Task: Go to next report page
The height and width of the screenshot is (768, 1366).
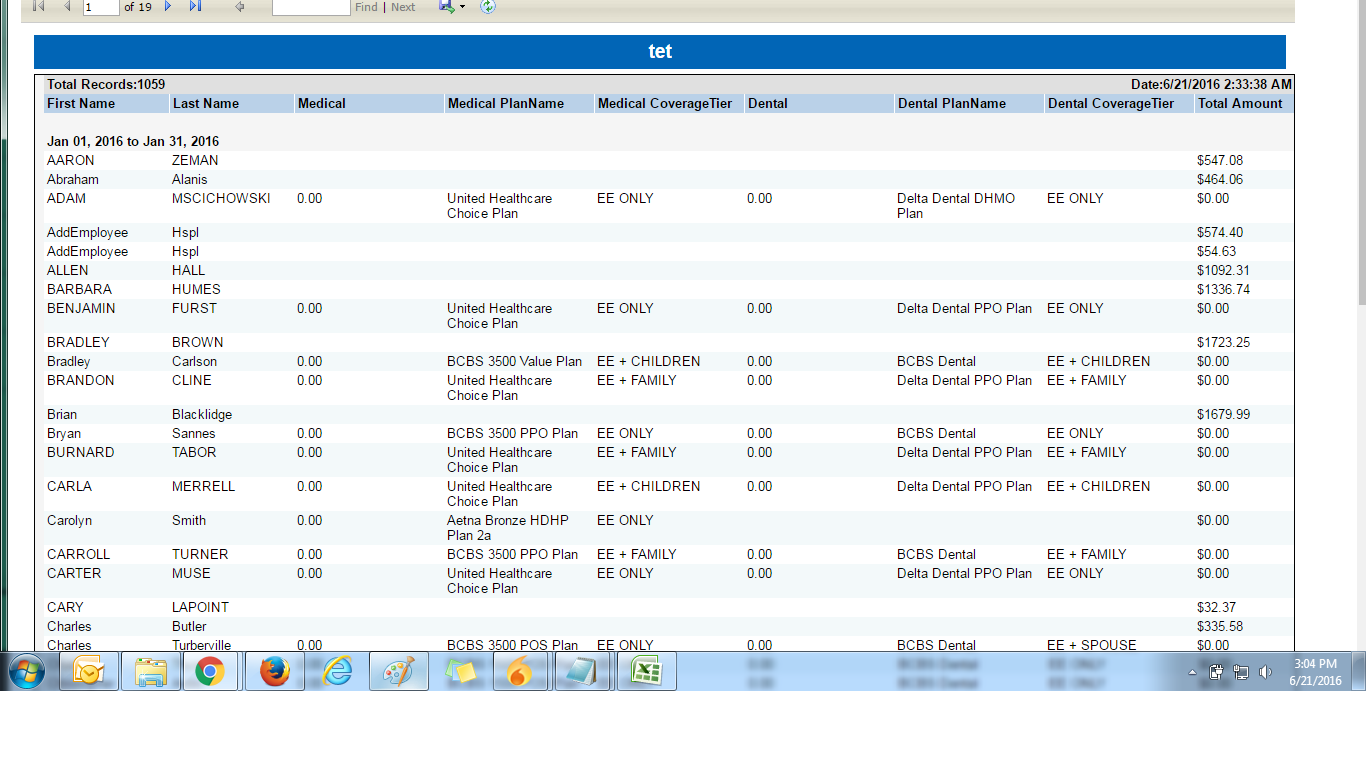Action: (x=168, y=7)
